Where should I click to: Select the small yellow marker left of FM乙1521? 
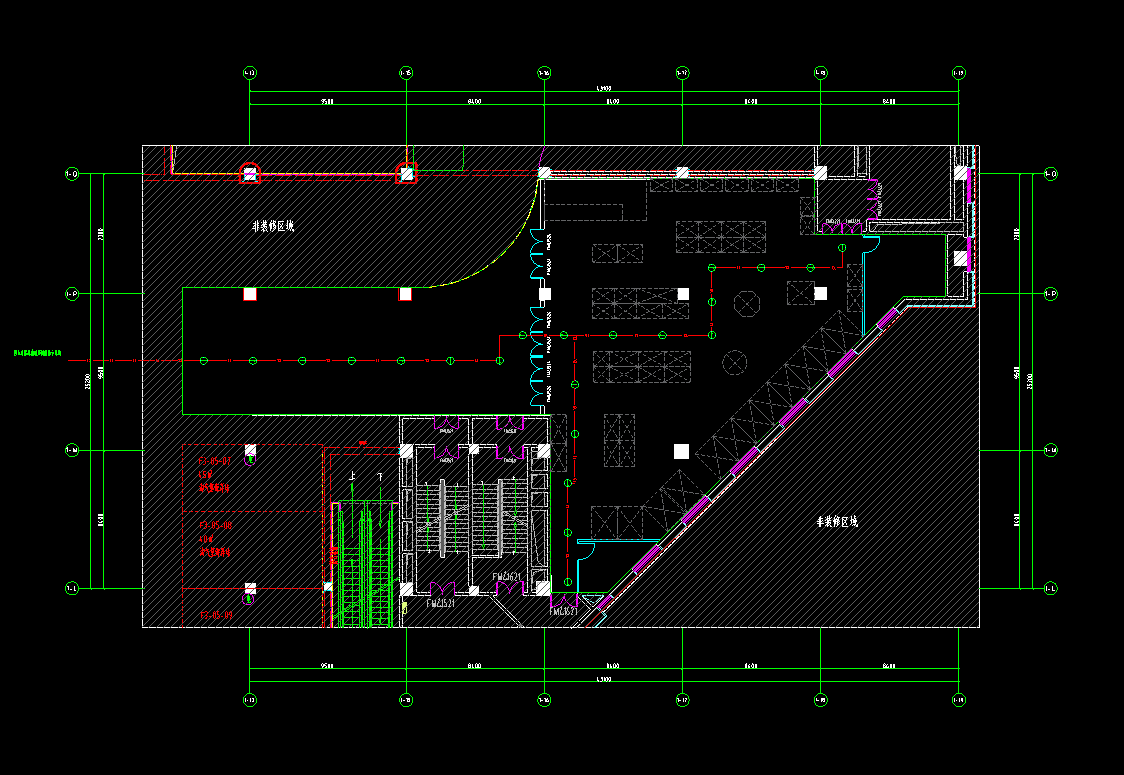(x=404, y=606)
